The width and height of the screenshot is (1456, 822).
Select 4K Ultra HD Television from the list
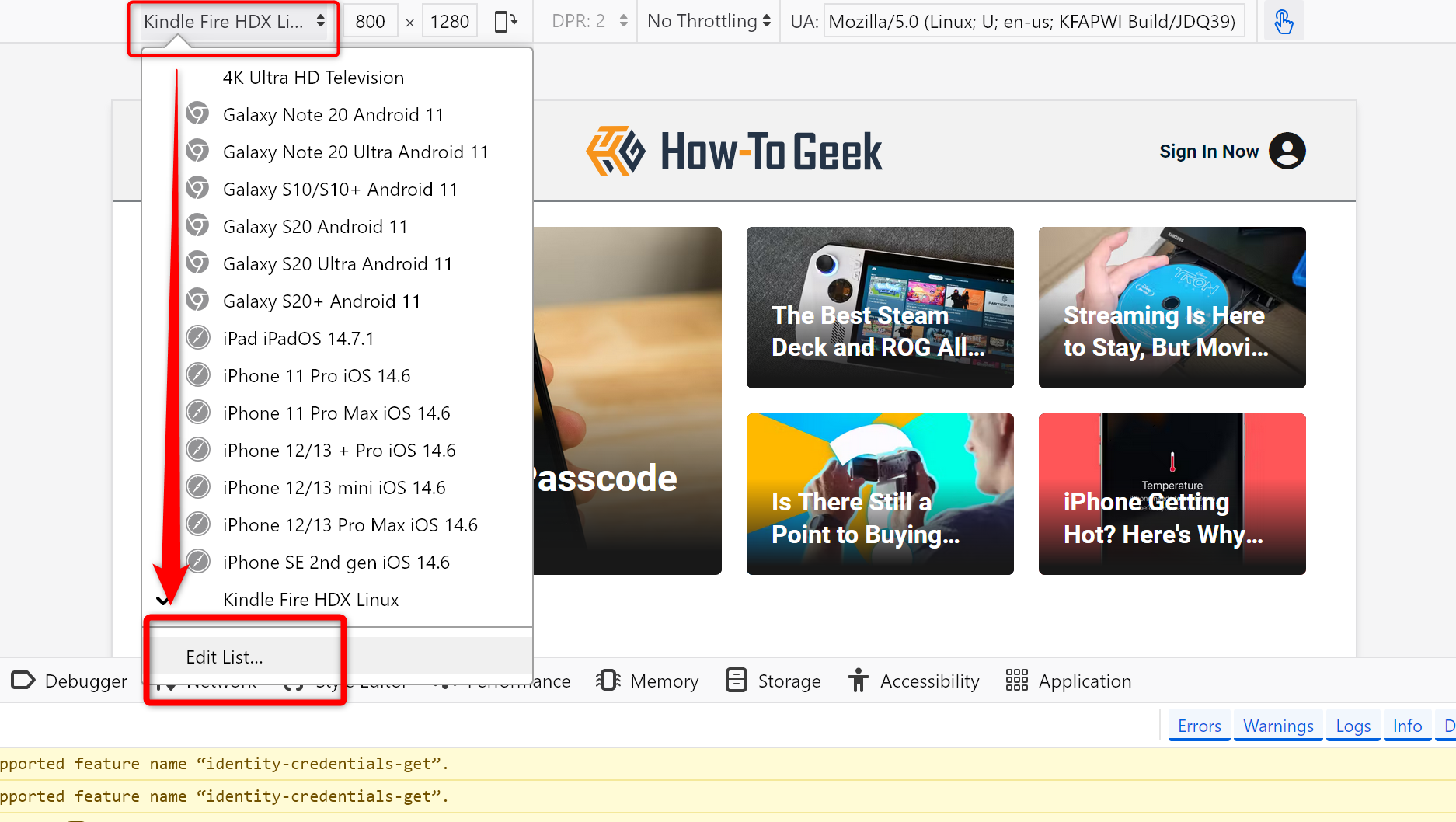[337, 78]
